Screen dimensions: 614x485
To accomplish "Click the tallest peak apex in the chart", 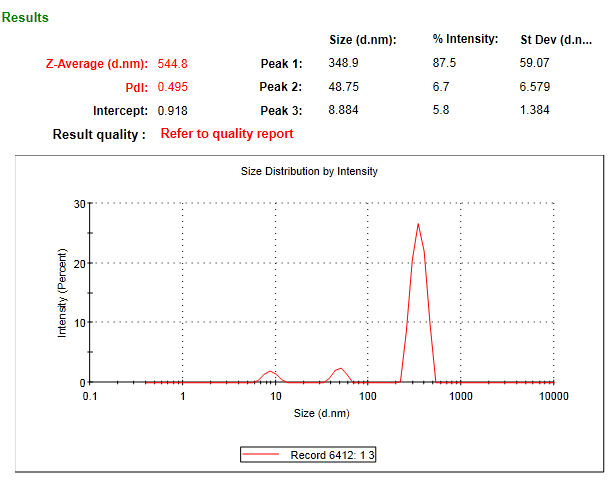I will [x=418, y=224].
